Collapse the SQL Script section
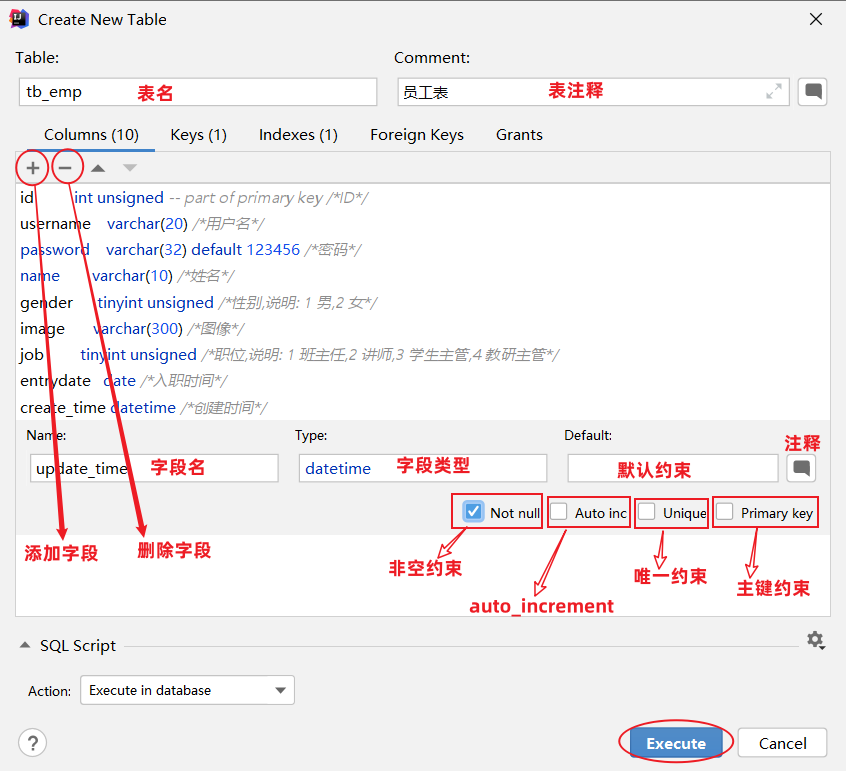The height and width of the screenshot is (771, 846). (26, 646)
